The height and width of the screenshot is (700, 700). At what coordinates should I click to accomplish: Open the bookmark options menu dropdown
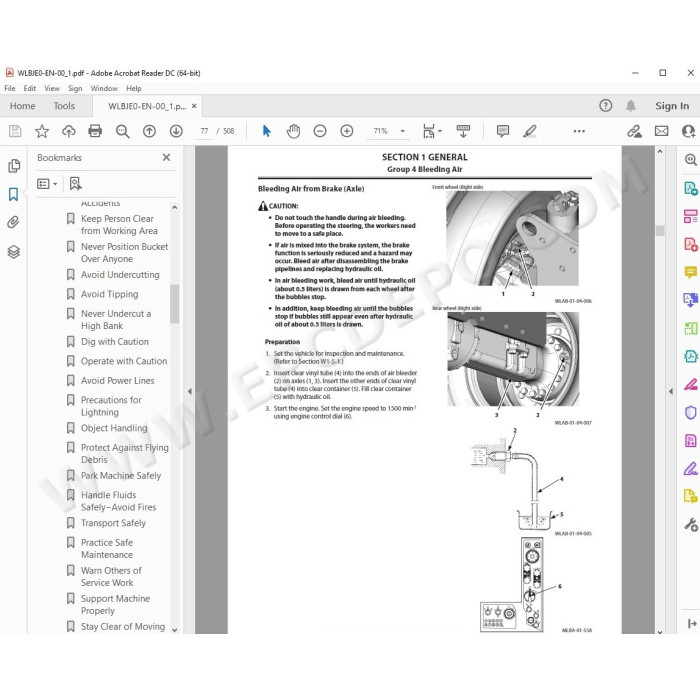pos(47,183)
